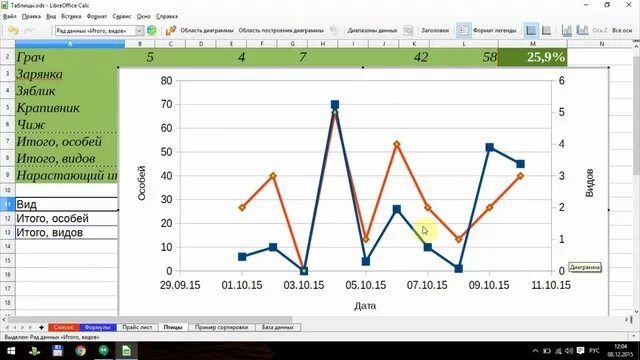This screenshot has height=360, width=640.
Task: Click the add sheet plus icon
Action: point(41,327)
